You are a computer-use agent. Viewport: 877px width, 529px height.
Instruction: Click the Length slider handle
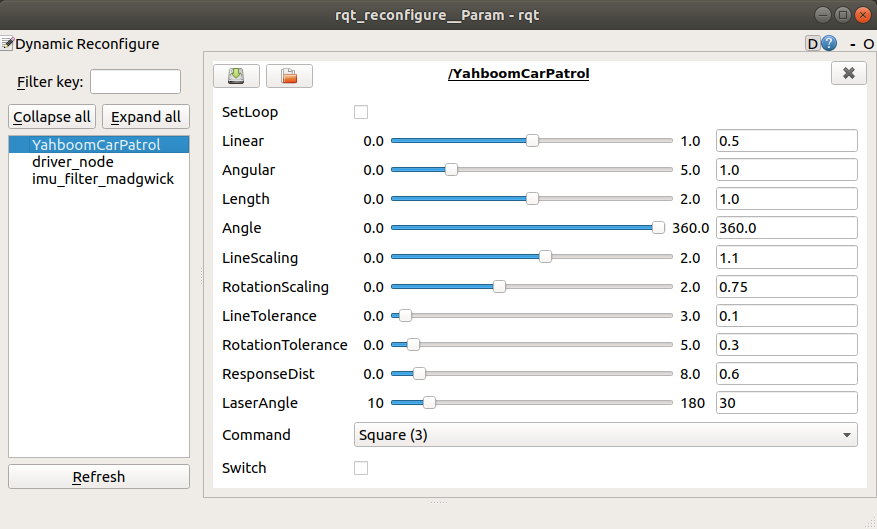tap(532, 199)
